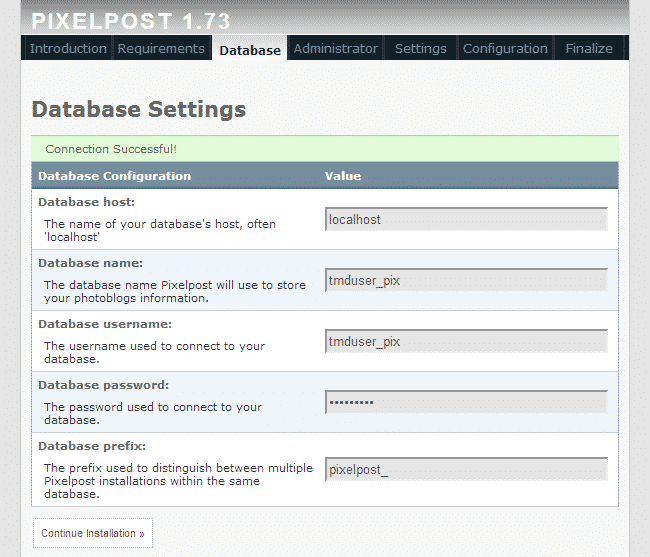Select the Database tab
Viewport: 650px width, 557px height.
250,49
